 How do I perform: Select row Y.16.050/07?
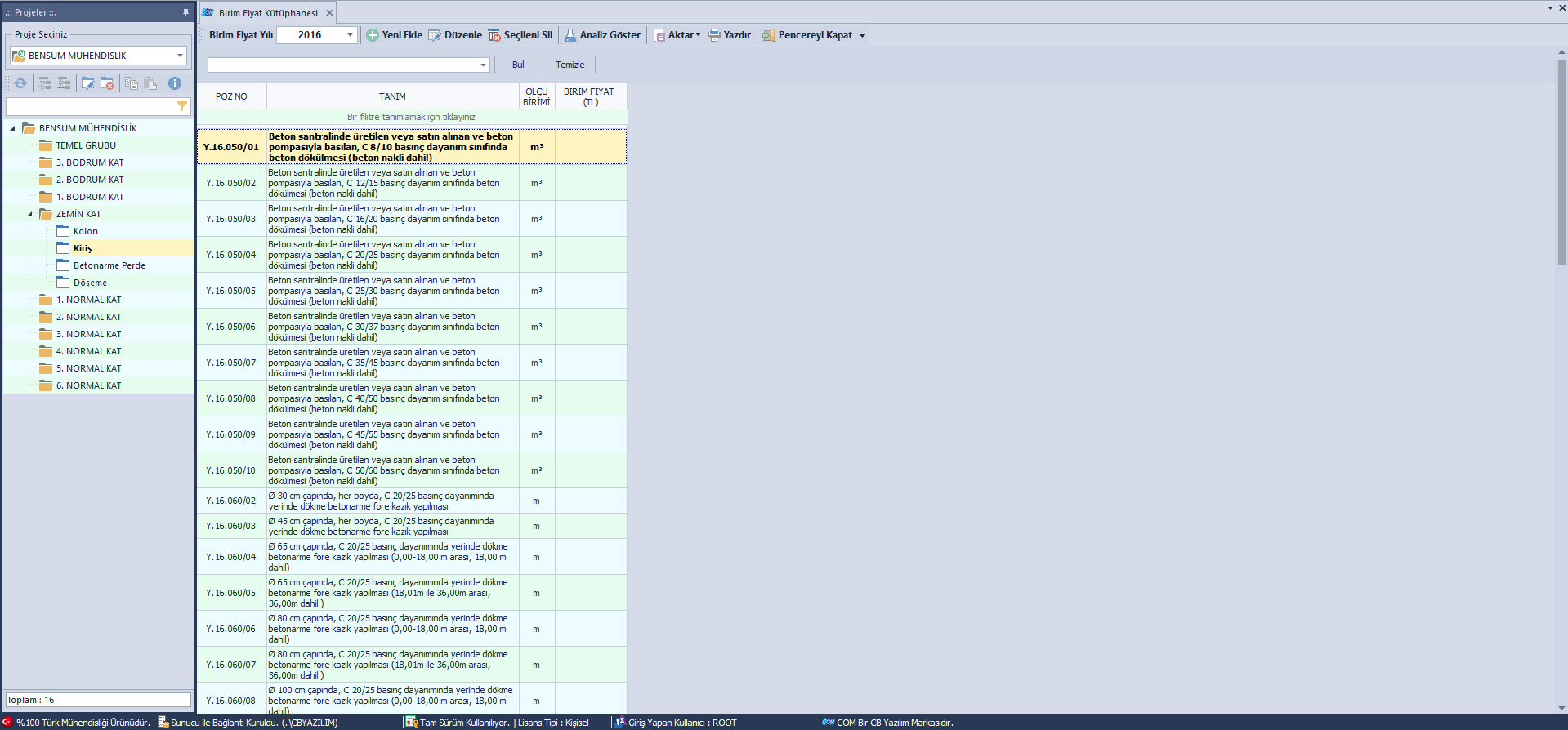click(411, 363)
